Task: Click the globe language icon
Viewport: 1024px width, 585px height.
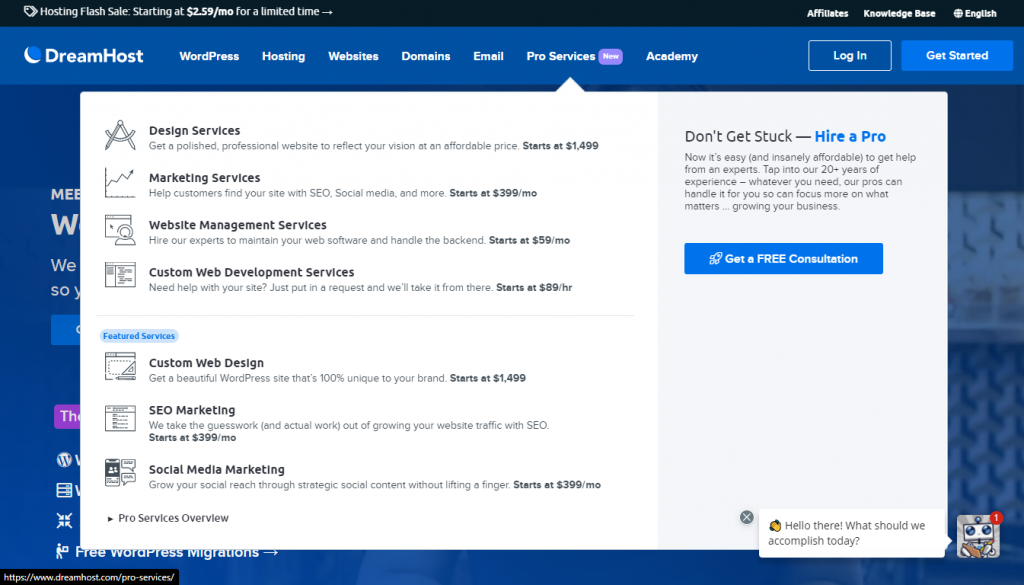Action: 958,13
